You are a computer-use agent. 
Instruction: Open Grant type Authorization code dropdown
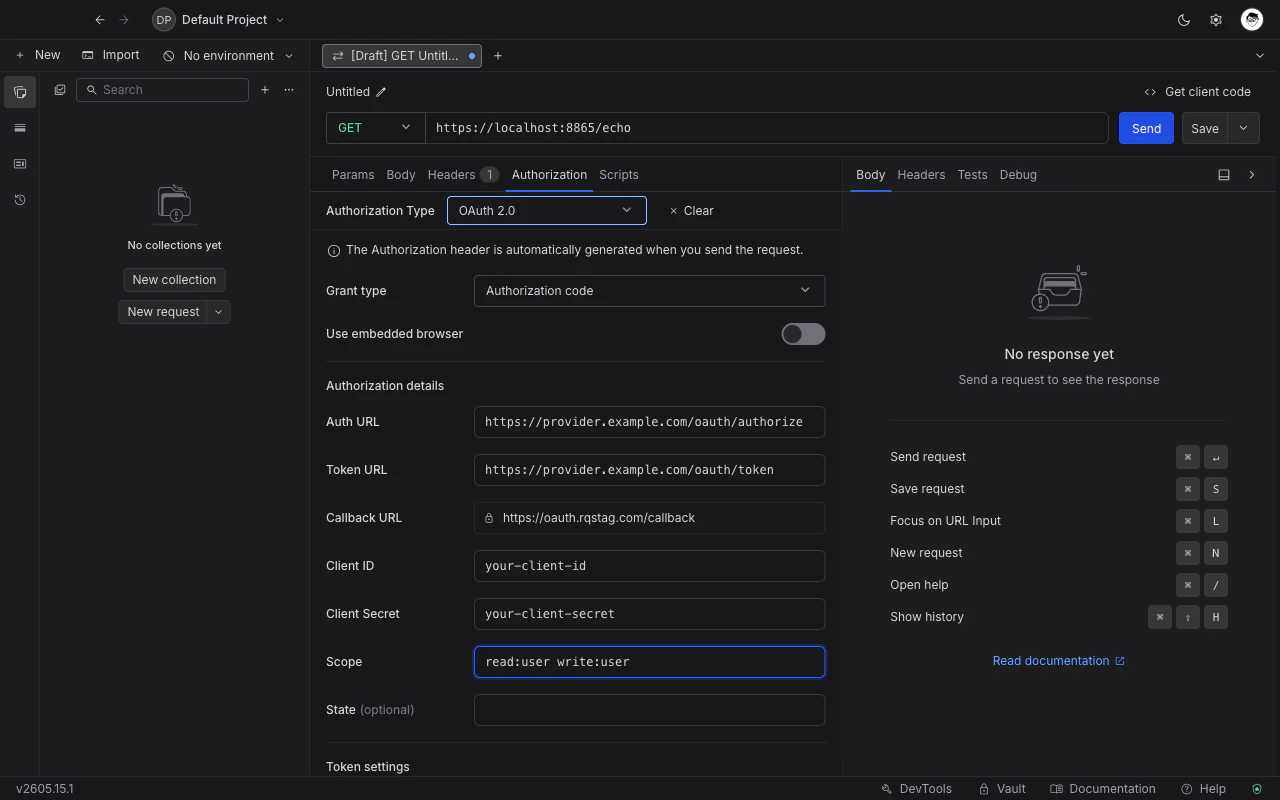click(649, 291)
